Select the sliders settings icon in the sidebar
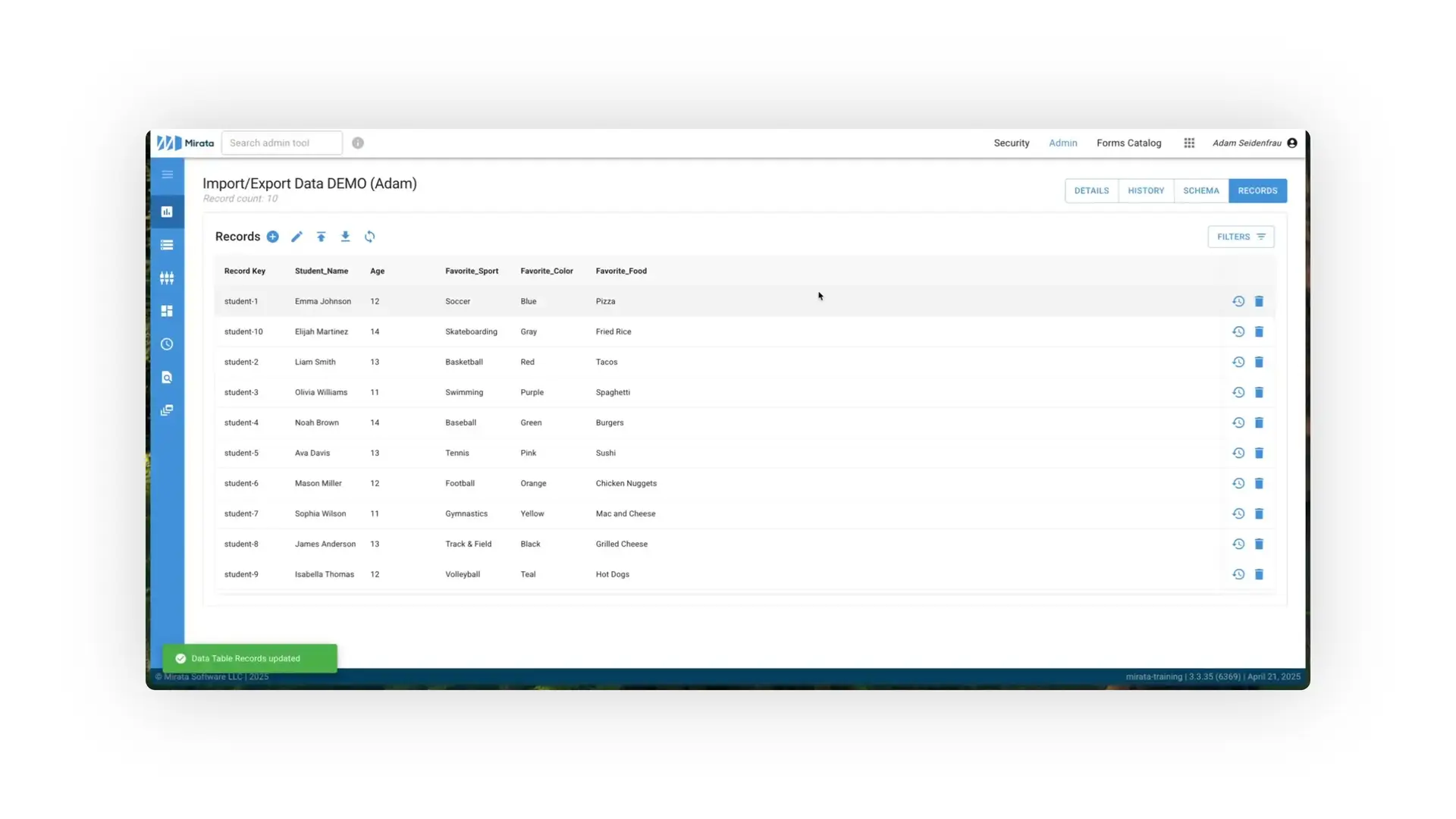 (167, 278)
